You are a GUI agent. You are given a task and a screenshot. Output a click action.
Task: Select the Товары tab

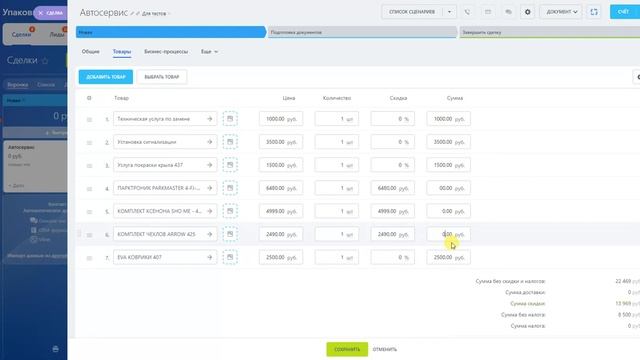(x=122, y=52)
